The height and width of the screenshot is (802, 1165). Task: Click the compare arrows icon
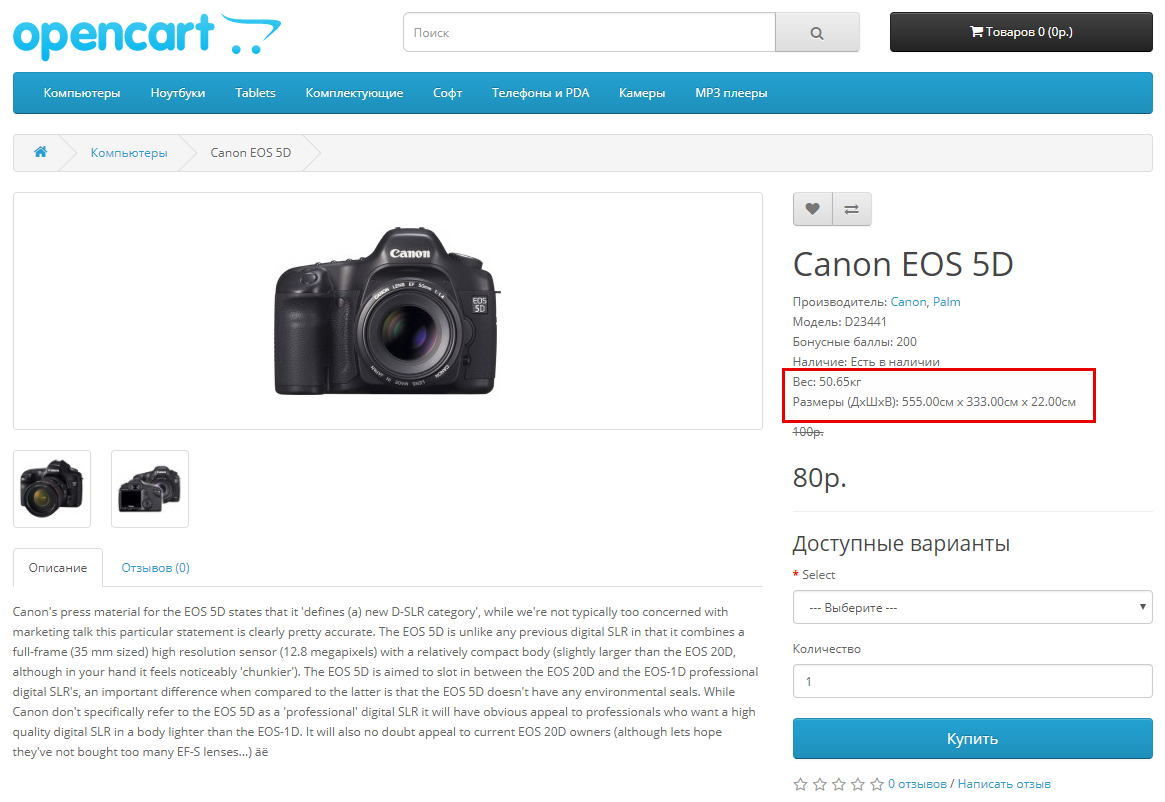852,209
